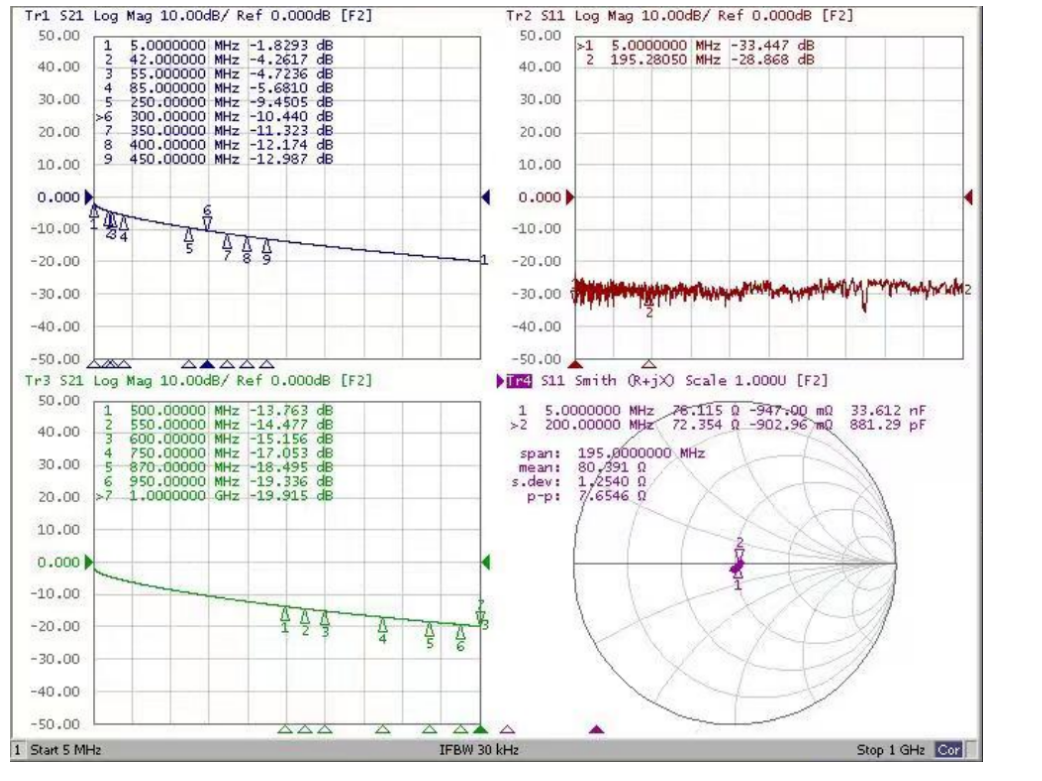This screenshot has width=1042, height=781.
Task: Pick Tr1 marker row 450.00000 MHz -12.987 dB
Action: (x=217, y=159)
